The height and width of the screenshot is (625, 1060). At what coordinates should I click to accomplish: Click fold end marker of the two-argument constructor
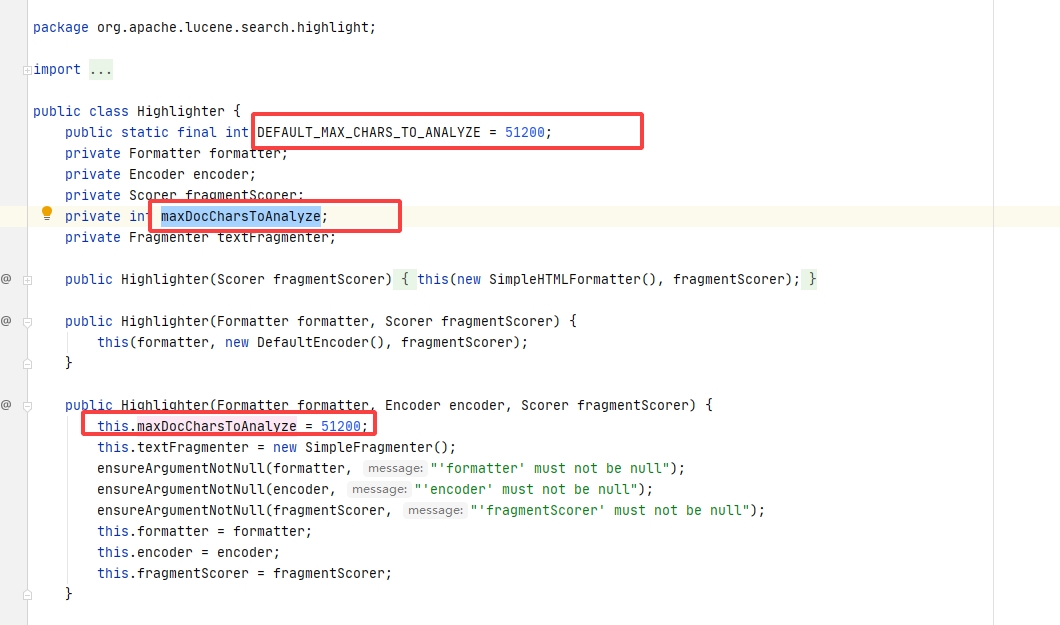[27, 364]
